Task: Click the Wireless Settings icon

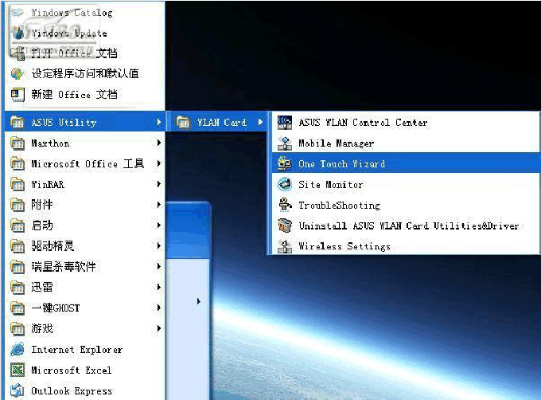Action: tap(285, 246)
